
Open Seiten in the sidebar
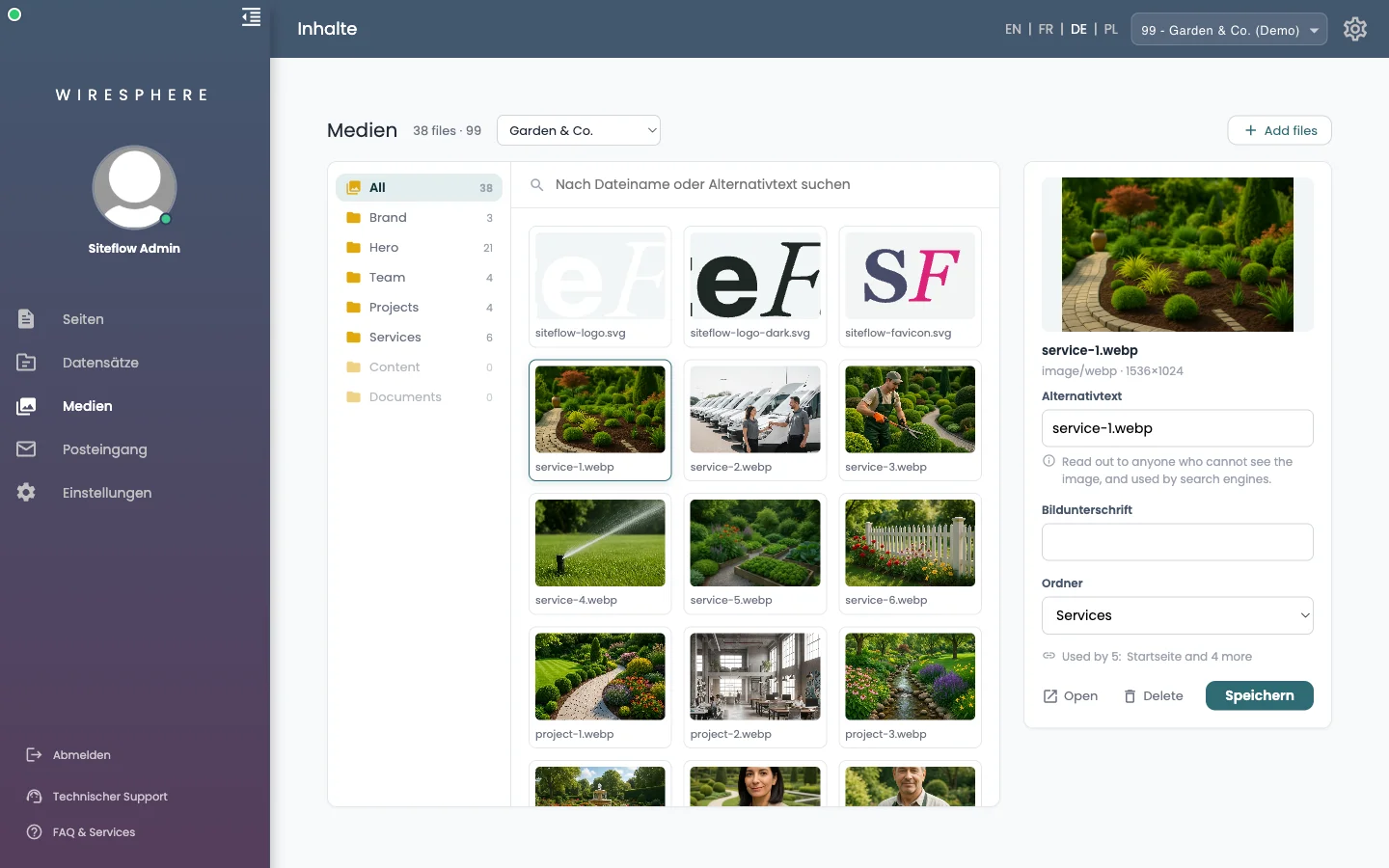pyautogui.click(x=83, y=319)
